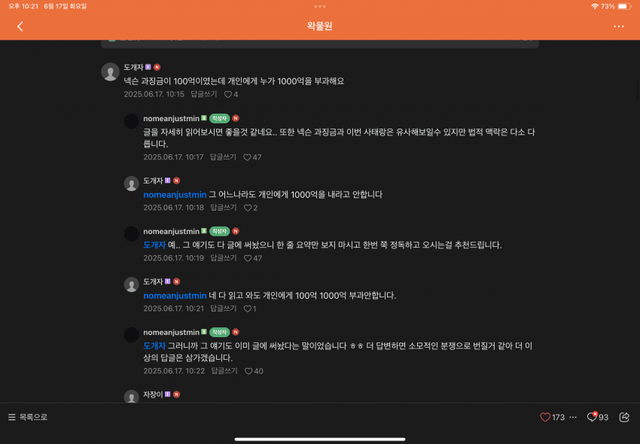Viewport: 640px width, 444px height.
Task: Open the ellipsis next to the 173 likes
Action: tap(573, 417)
